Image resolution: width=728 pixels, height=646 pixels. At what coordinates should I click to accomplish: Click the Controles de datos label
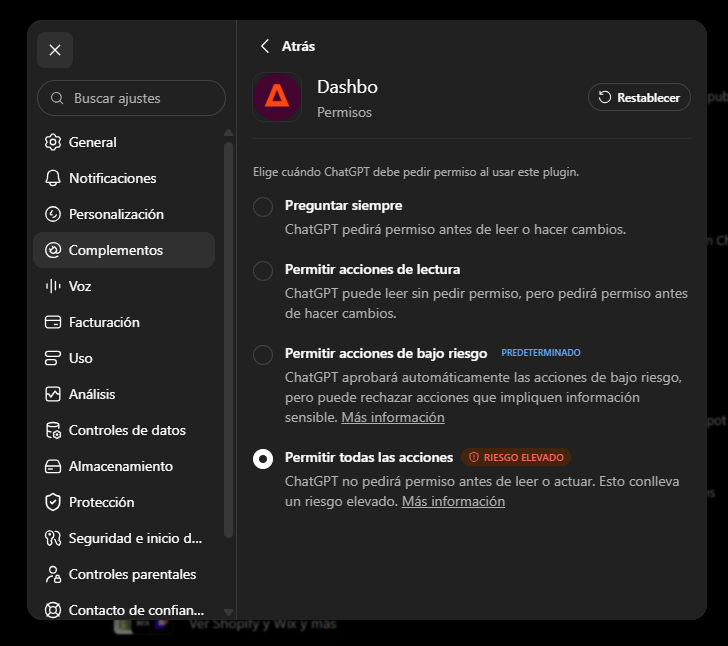(127, 431)
